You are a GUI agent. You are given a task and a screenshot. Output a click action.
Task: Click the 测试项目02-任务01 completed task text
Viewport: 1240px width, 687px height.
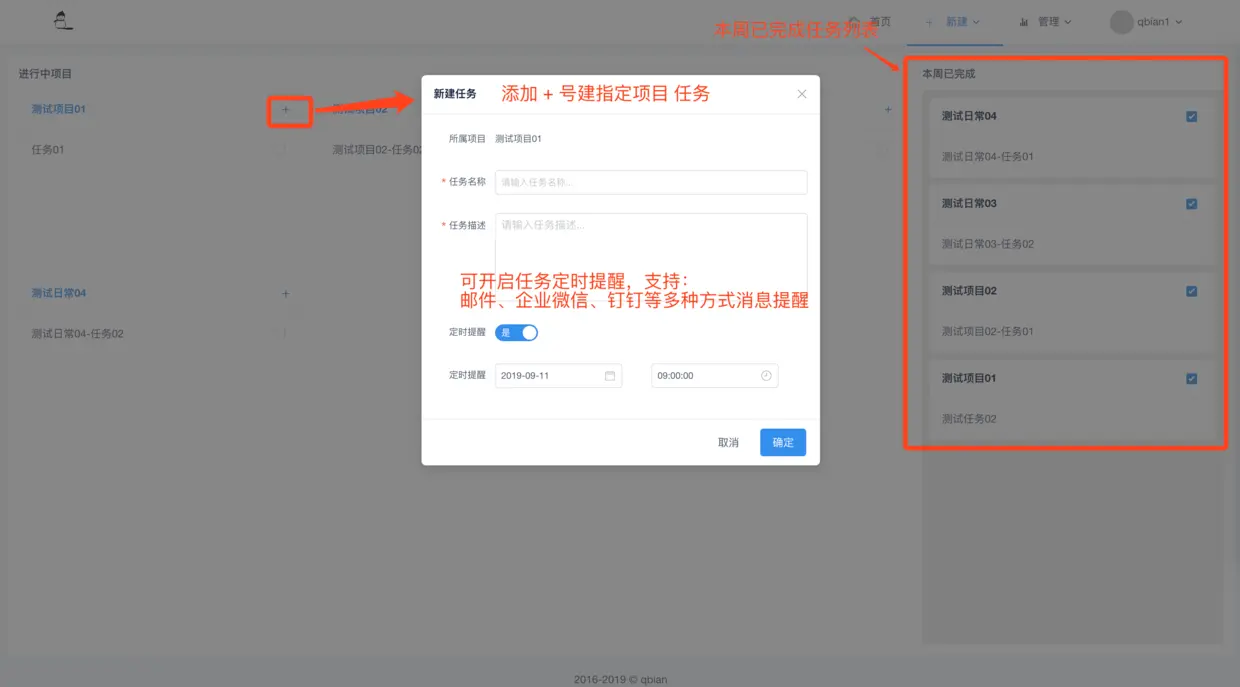(x=988, y=331)
